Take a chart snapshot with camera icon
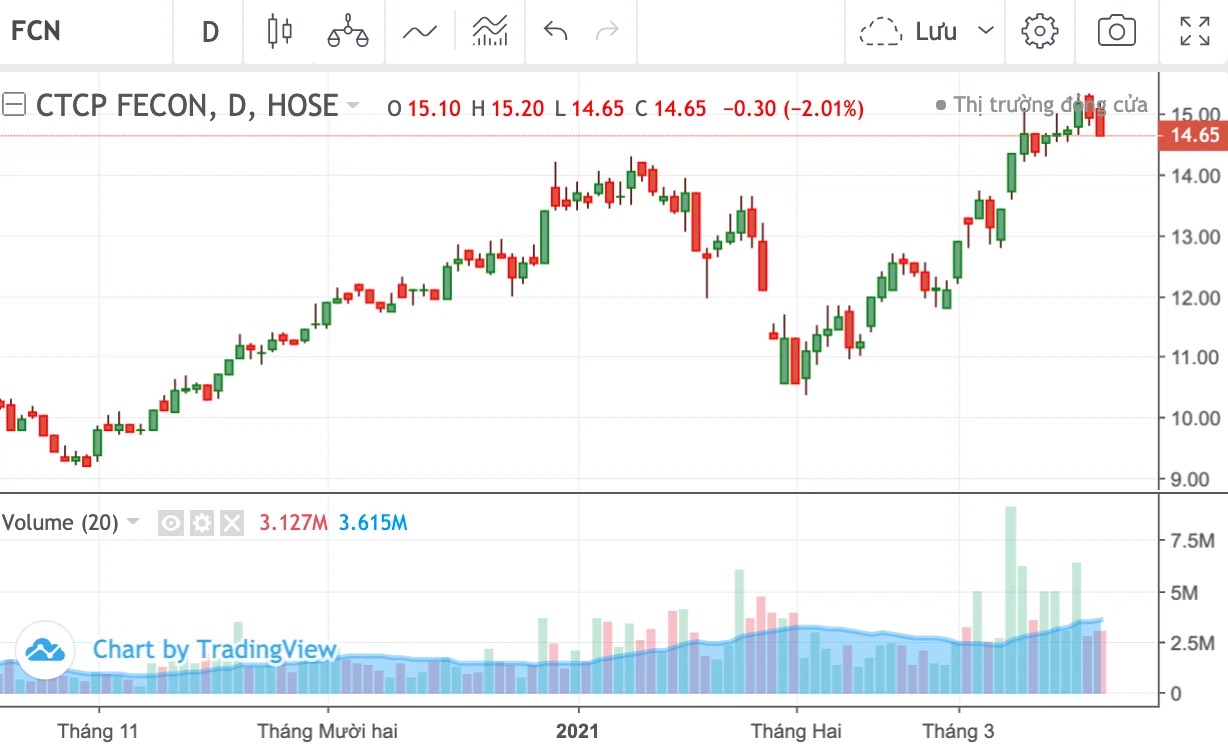The width and height of the screenshot is (1228, 748). pos(1116,31)
